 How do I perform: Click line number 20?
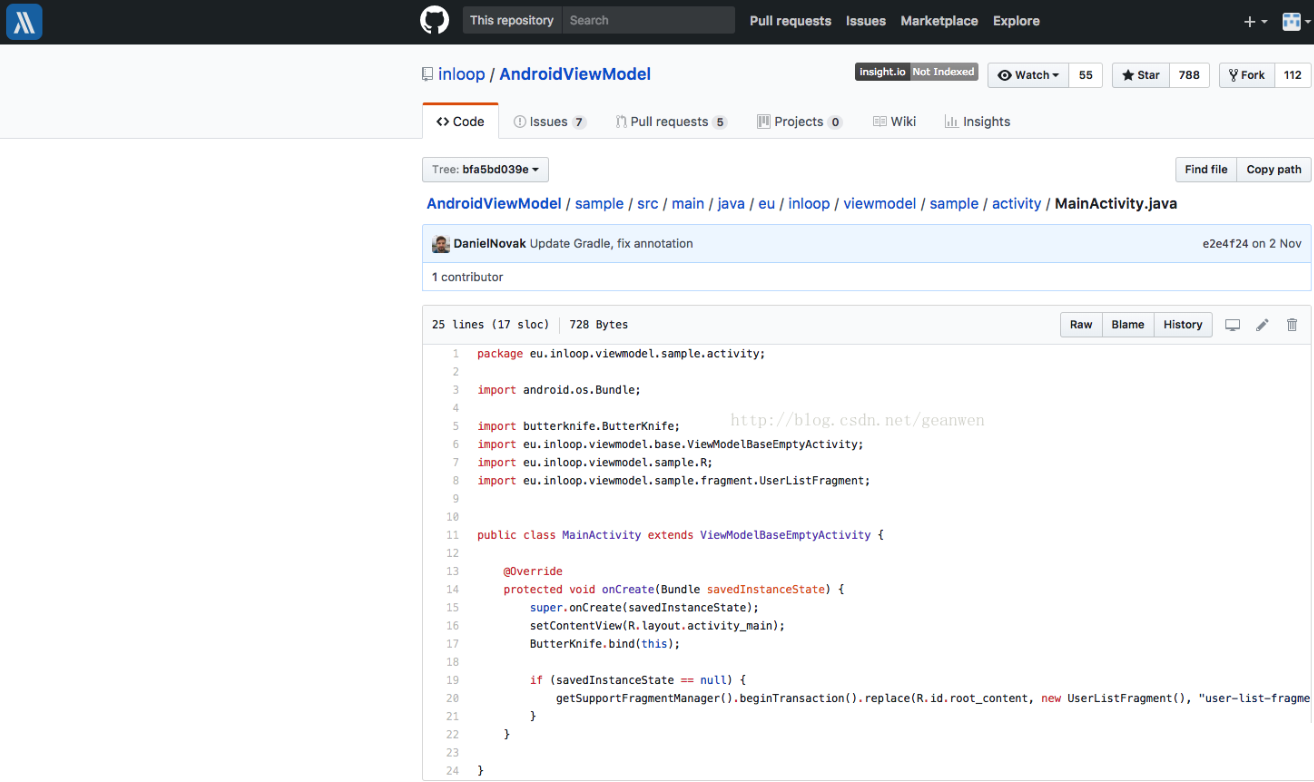pyautogui.click(x=452, y=699)
